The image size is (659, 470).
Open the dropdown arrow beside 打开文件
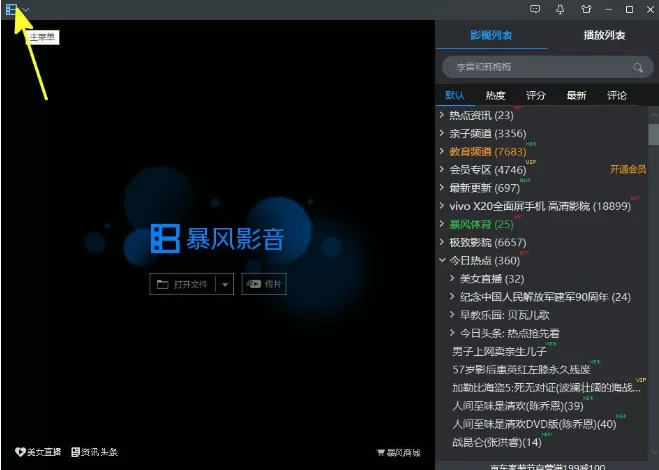[x=225, y=285]
